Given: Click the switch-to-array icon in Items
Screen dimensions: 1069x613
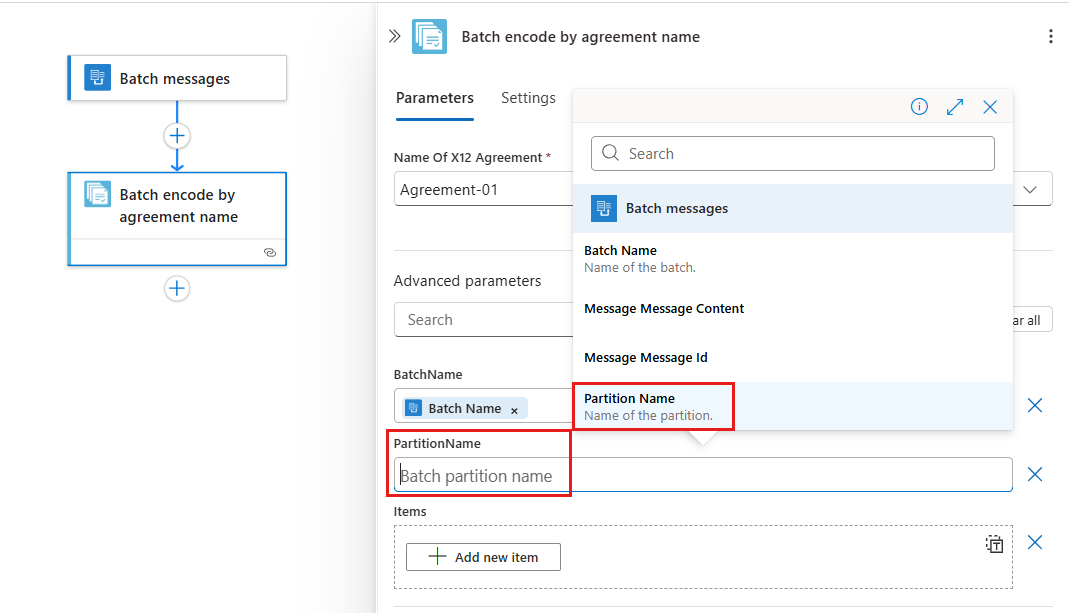Looking at the screenshot, I should (994, 544).
